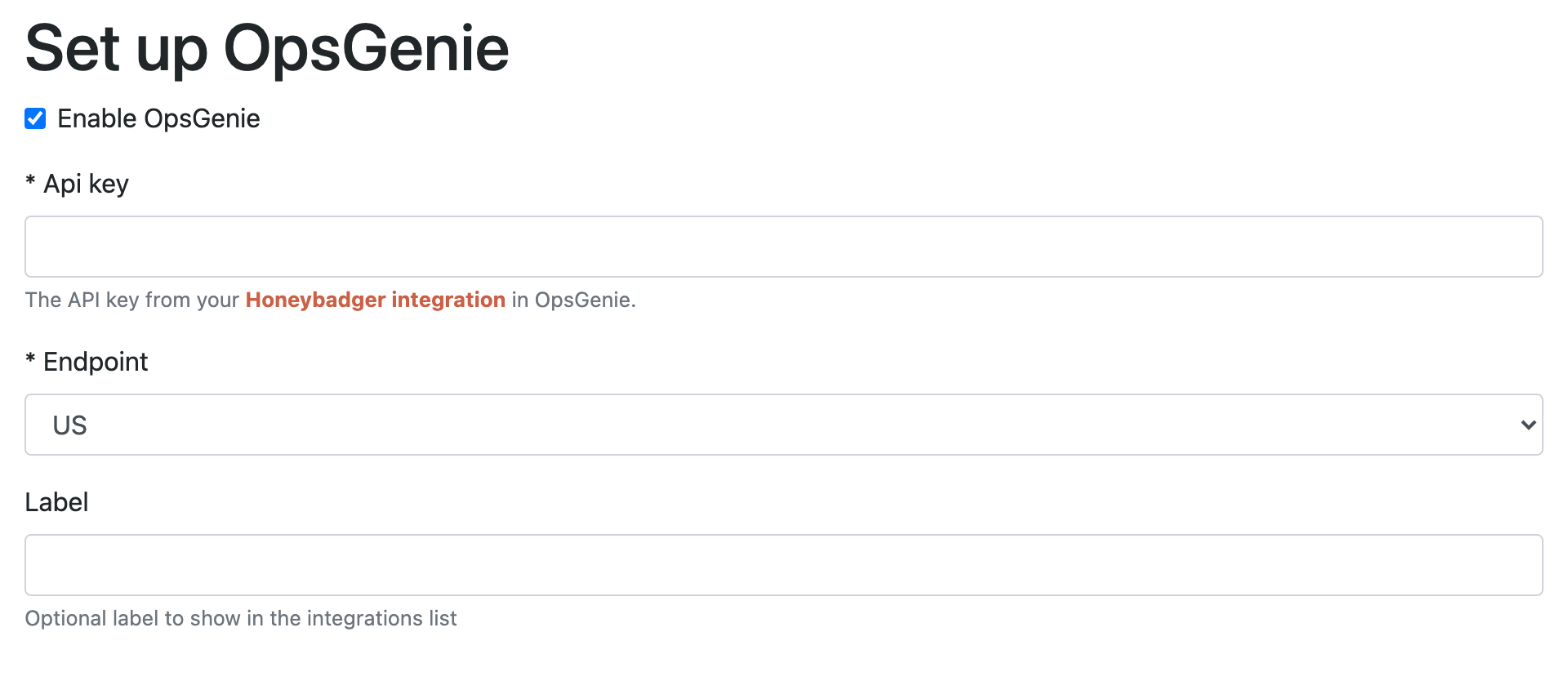Click the "Enable OpsGenie" checkbox label text
This screenshot has height=681, width=1568.
(x=158, y=119)
